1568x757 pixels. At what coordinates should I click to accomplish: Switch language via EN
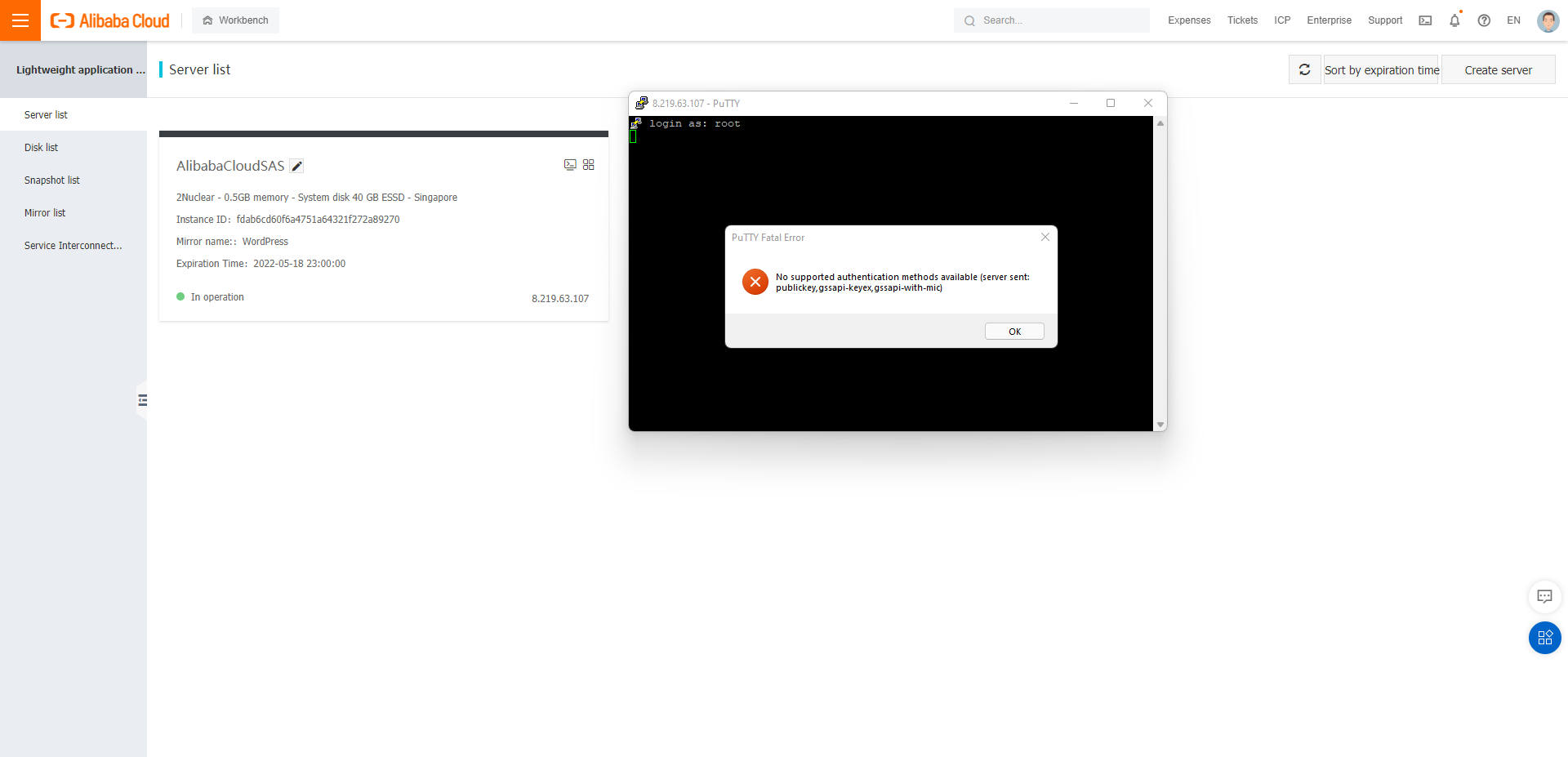(x=1513, y=20)
